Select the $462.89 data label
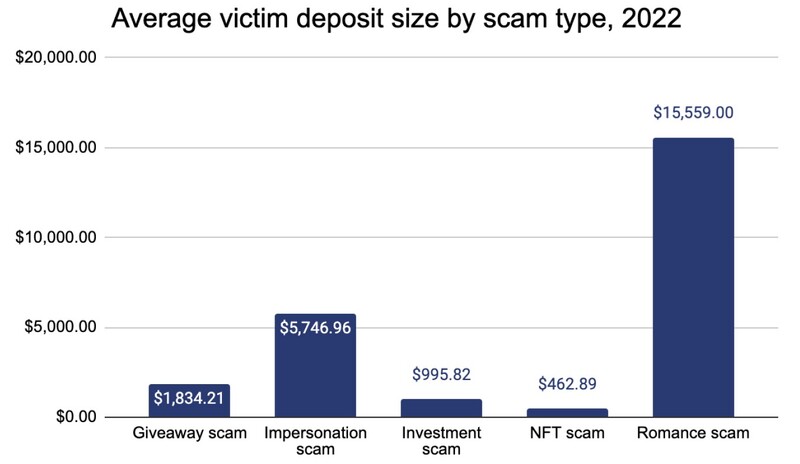800x464 pixels. (566, 384)
